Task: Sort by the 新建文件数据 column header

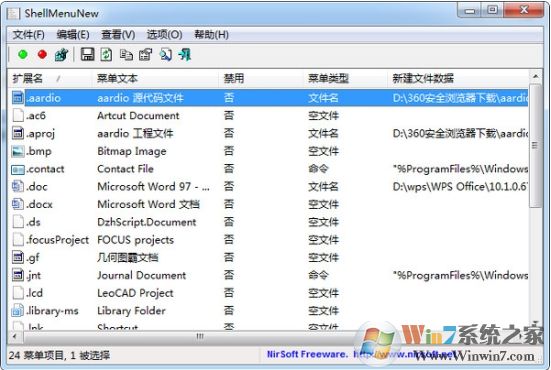Action: (x=458, y=78)
